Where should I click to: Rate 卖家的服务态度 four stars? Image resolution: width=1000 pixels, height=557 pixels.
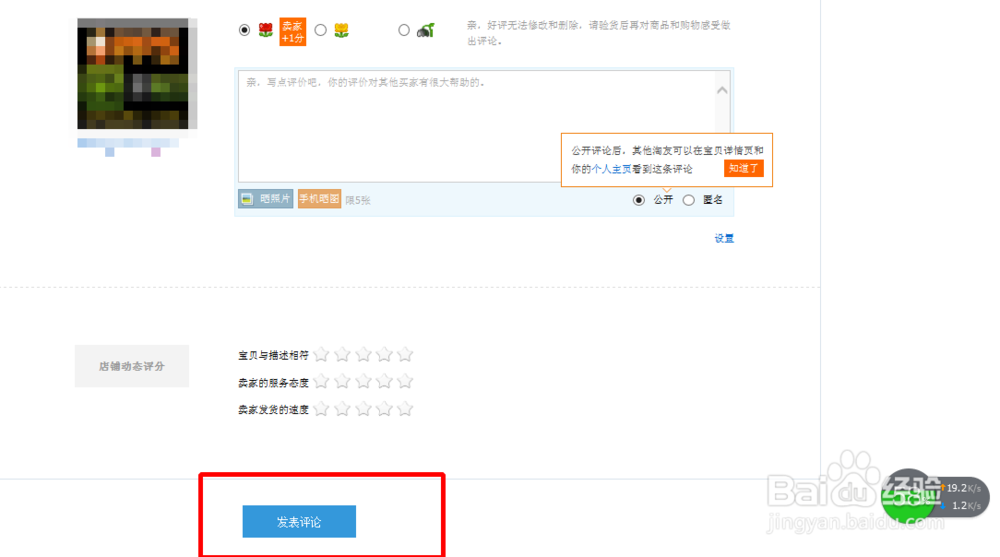384,382
